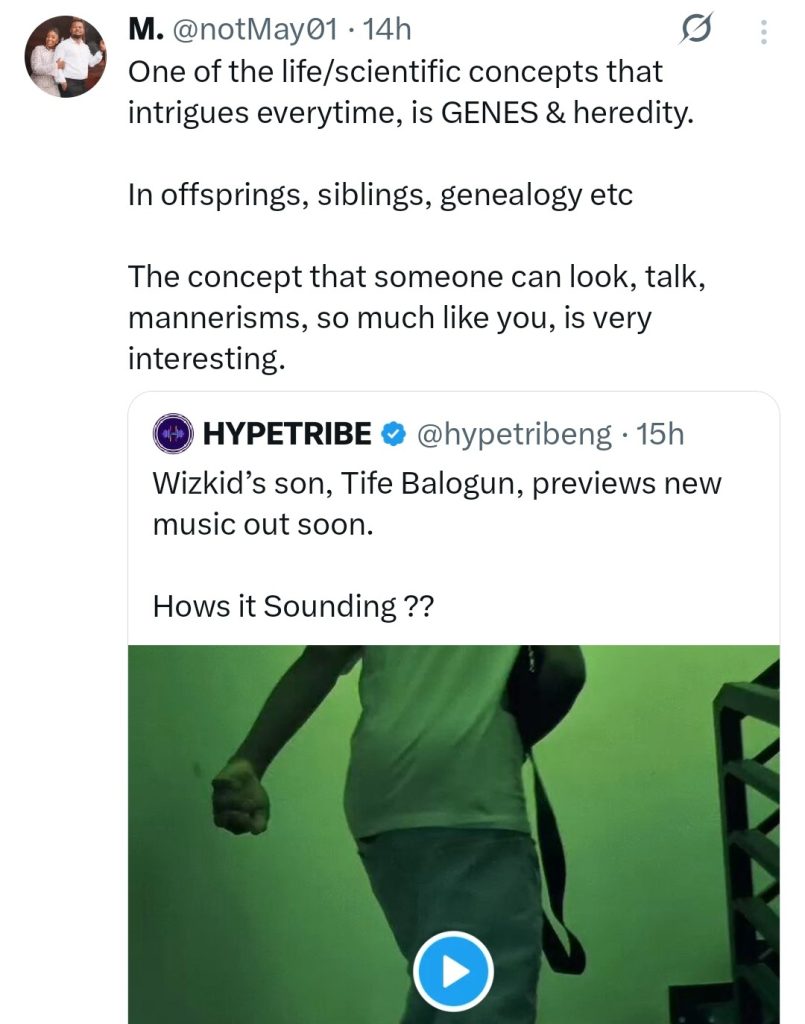Click the "14h" tweet timestamp
This screenshot has height=1024, width=805.
coord(387,31)
